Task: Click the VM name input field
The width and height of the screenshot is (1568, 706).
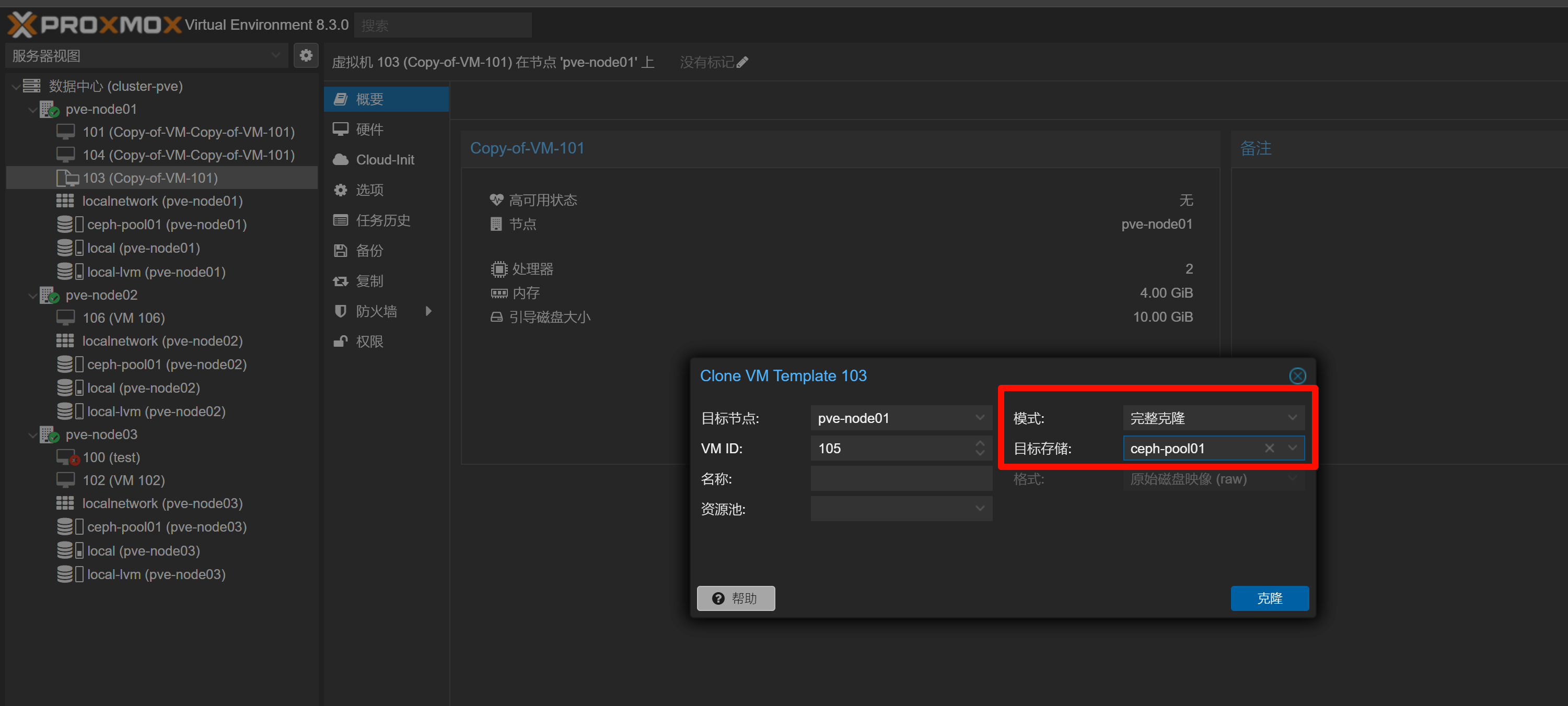Action: [x=901, y=478]
